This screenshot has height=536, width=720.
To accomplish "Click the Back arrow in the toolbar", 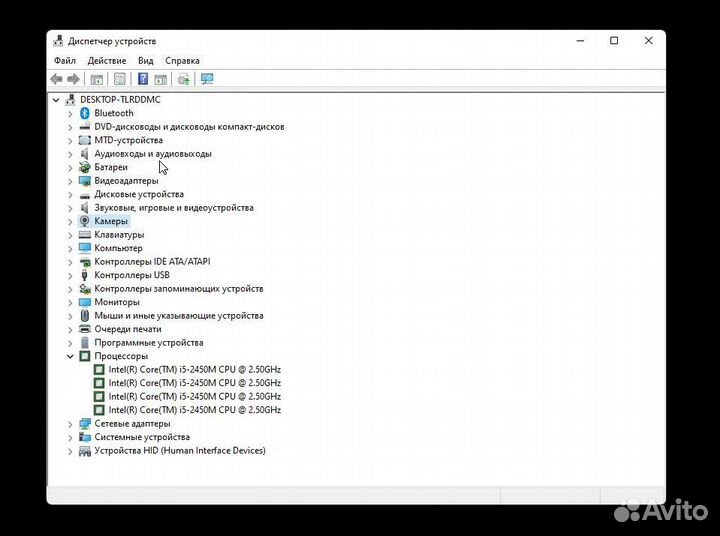I will coord(57,79).
